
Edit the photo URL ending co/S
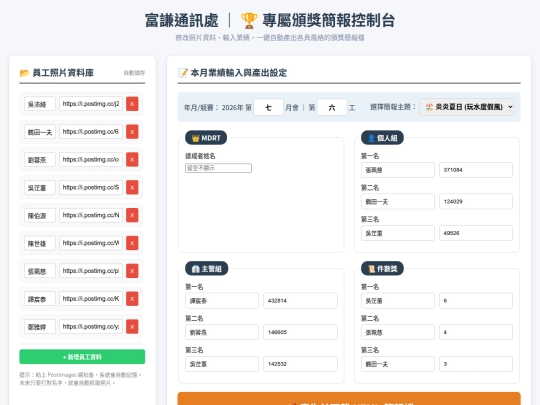(x=91, y=187)
